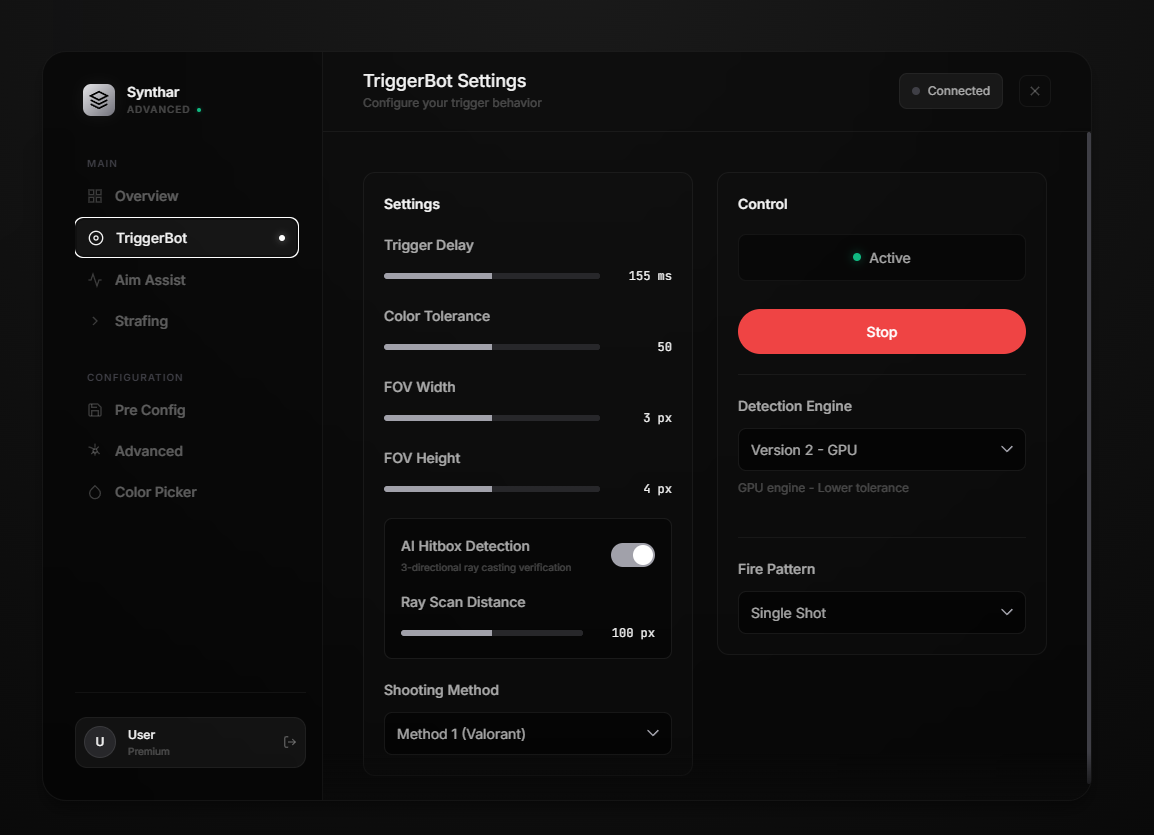Screen dimensions: 1154x835
Task: Expand the Shooting Method dropdown
Action: 527,733
